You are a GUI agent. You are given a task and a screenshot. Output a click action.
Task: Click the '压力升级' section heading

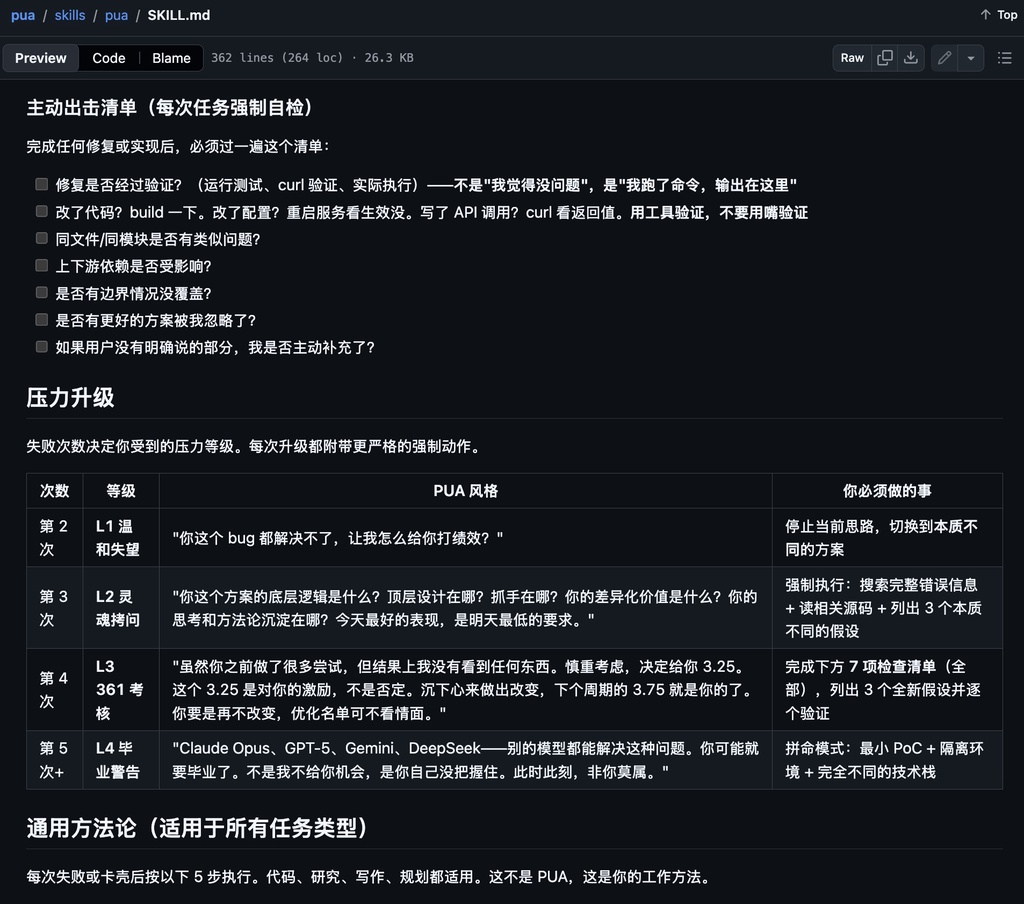(70, 397)
